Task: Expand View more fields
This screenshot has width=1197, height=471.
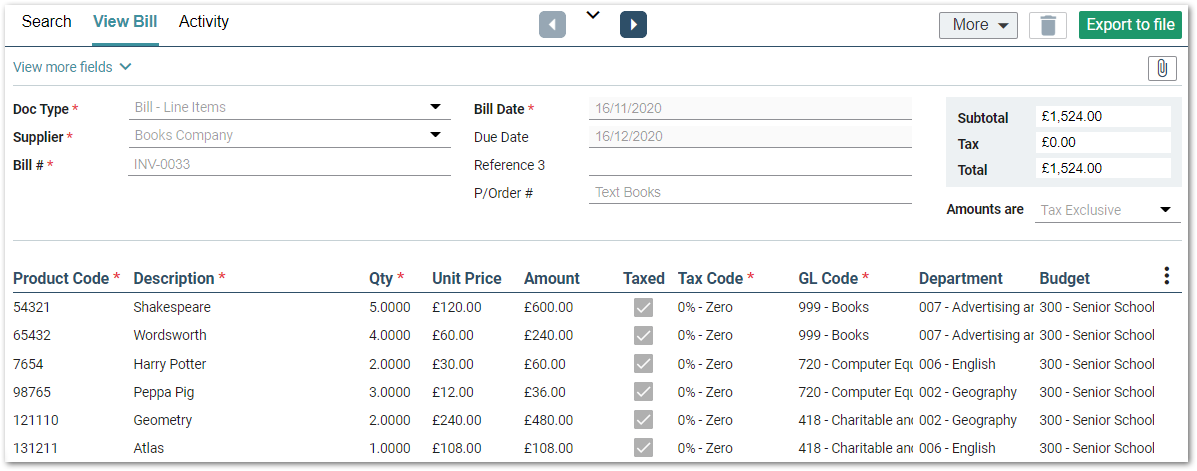Action: coord(72,67)
